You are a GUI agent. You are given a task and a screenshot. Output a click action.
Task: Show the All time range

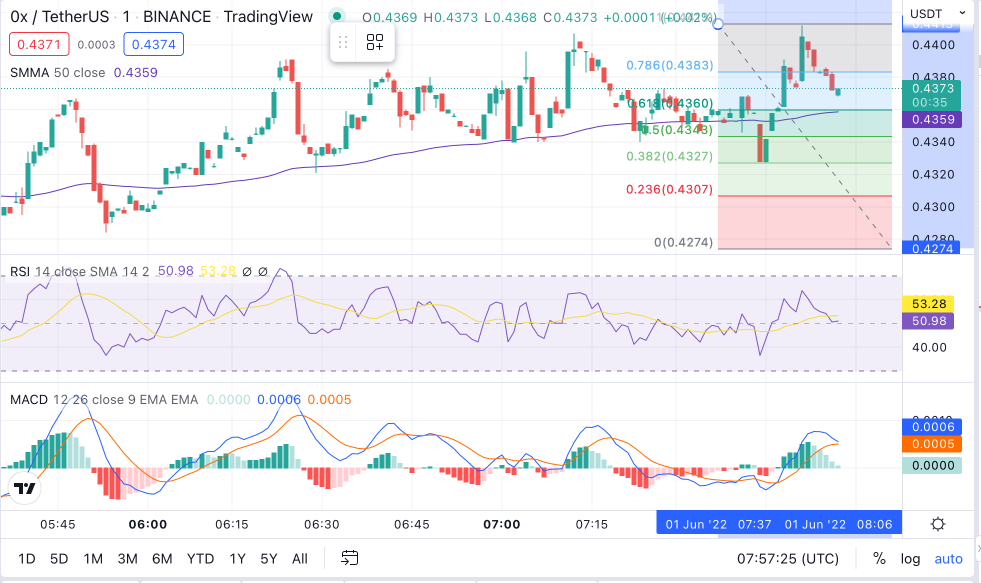point(300,559)
